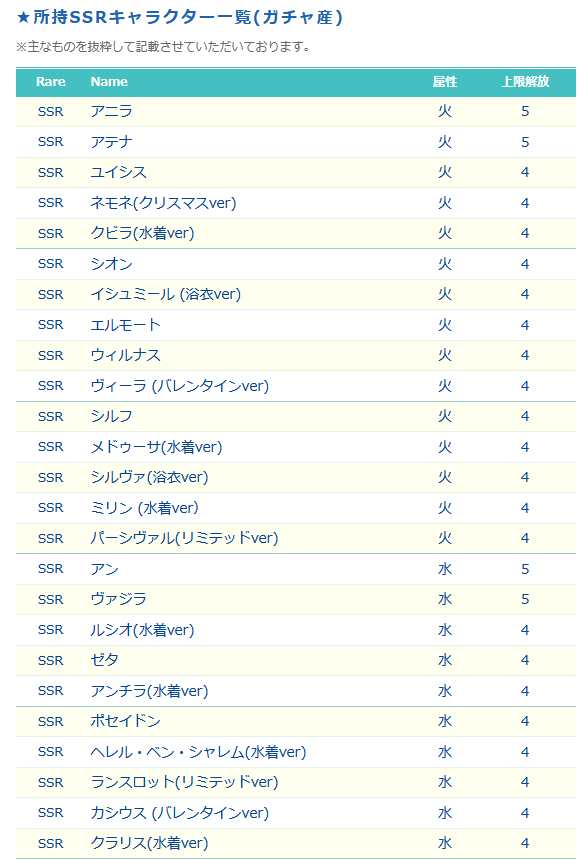Viewport: 583px width, 860px height.
Task: Select the アテナ character name
Action: 111,142
